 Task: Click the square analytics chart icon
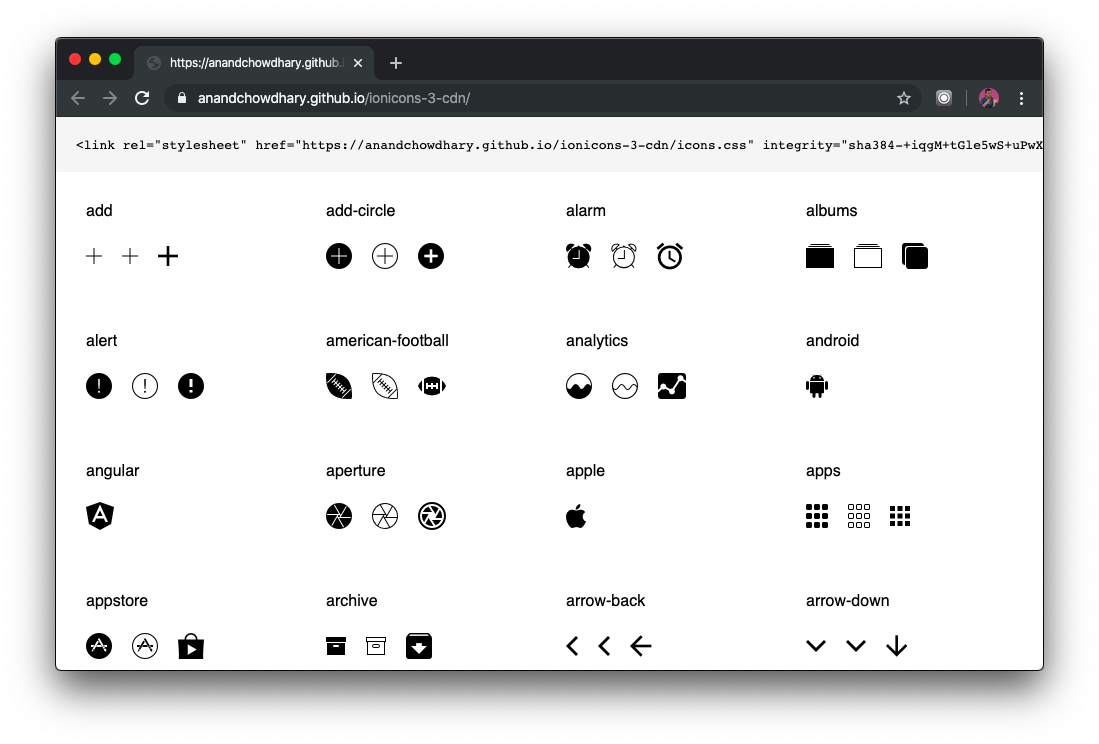pos(671,386)
